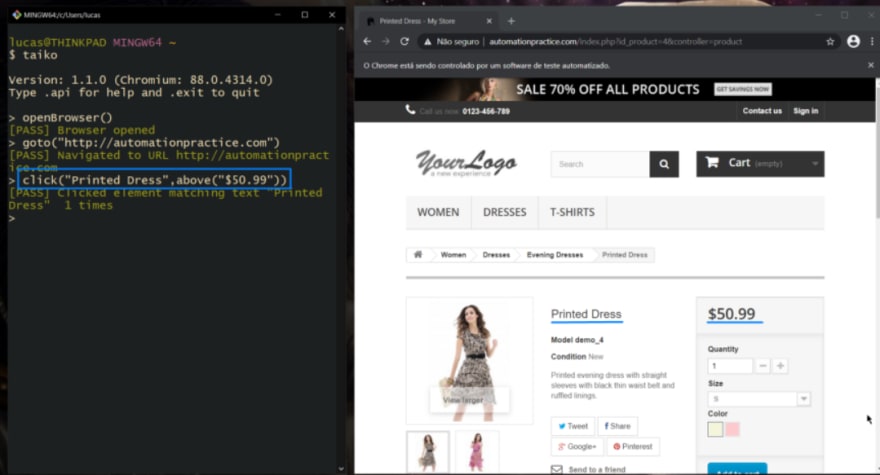Click the Google+ share button
The height and width of the screenshot is (475, 880).
577,446
